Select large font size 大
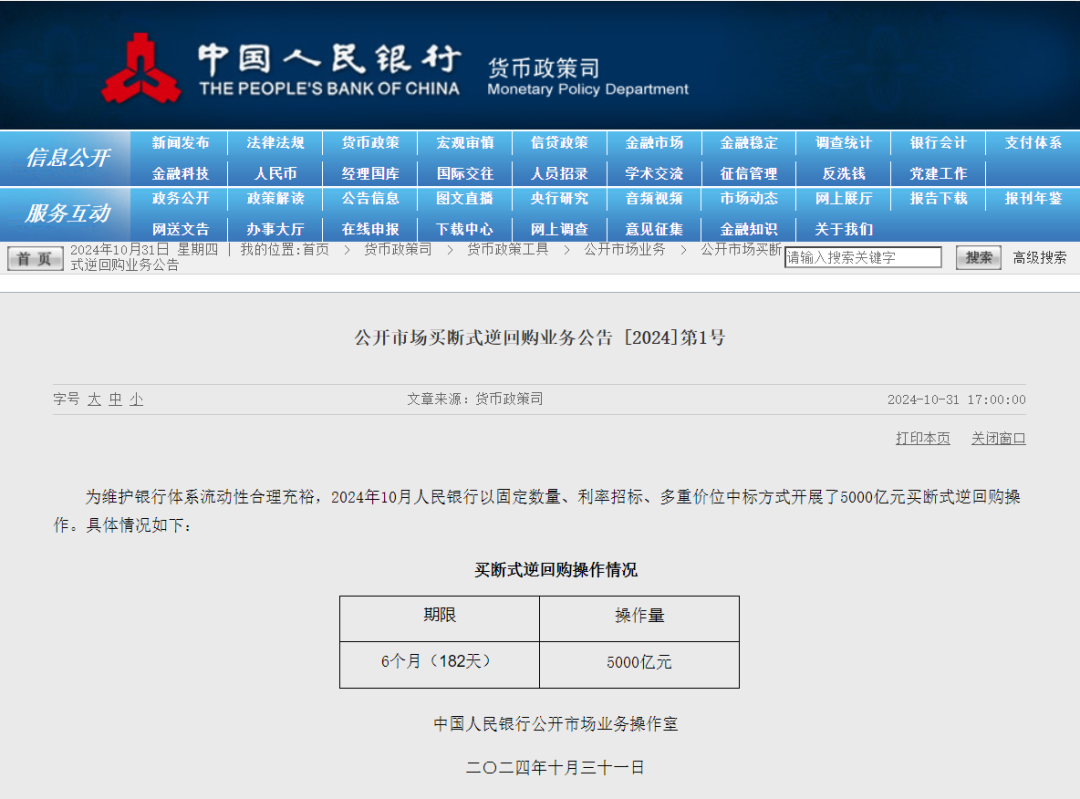 pos(94,399)
